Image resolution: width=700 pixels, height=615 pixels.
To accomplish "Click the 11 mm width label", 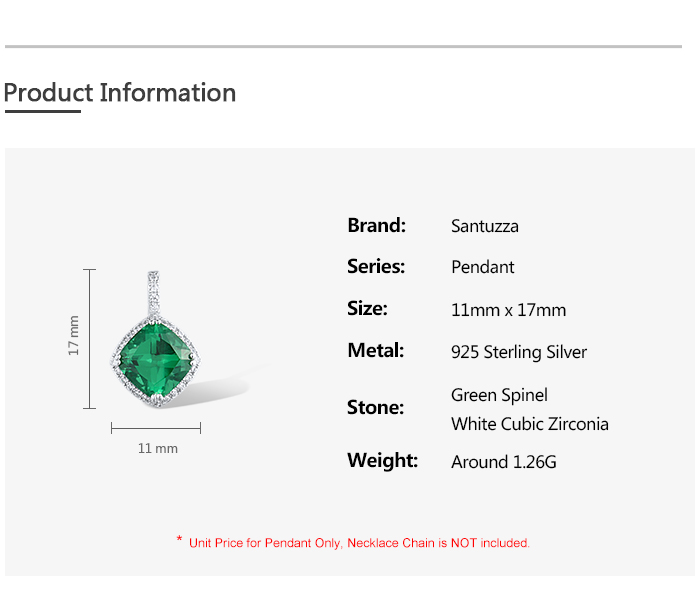I will click(x=157, y=448).
